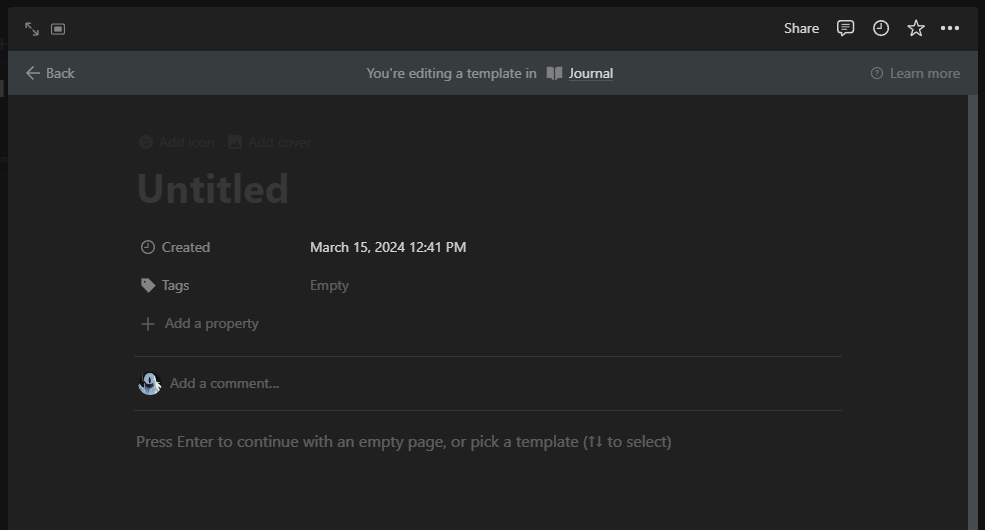Click the expand to full page icon

32,29
